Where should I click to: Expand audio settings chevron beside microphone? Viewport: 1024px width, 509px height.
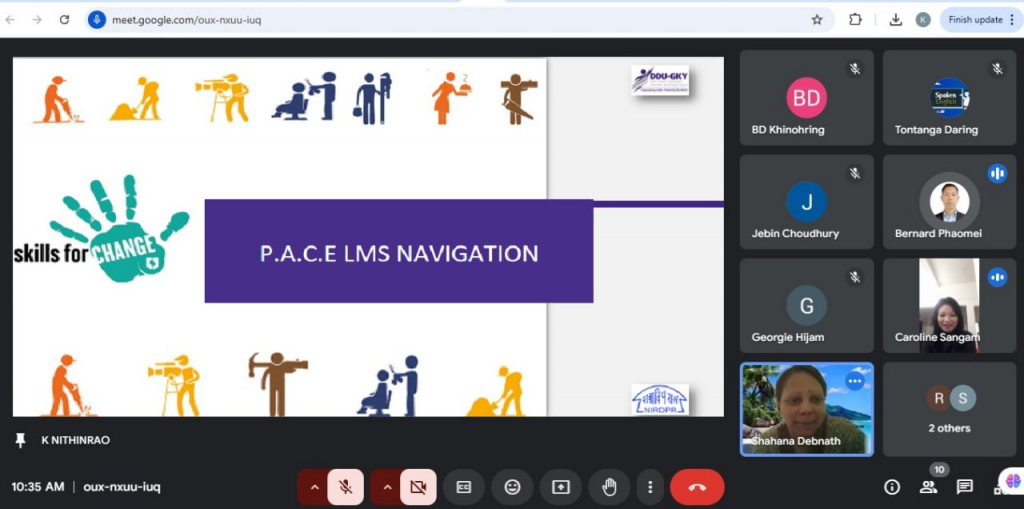[314, 487]
